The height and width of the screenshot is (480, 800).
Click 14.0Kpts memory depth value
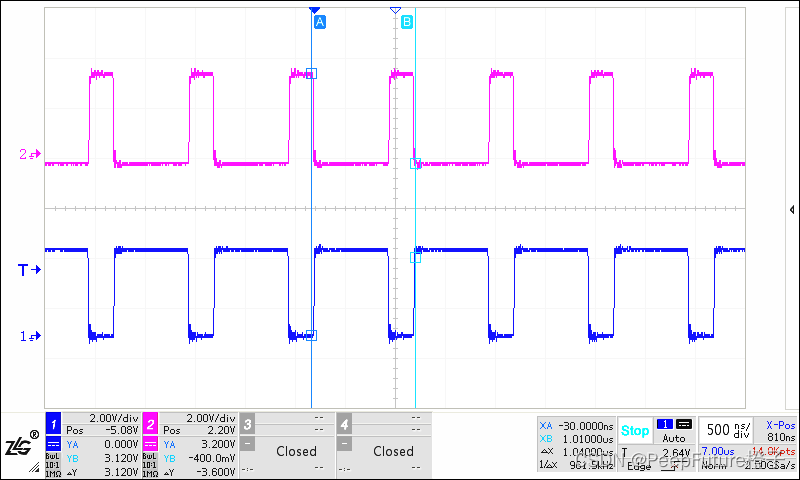[x=772, y=451]
